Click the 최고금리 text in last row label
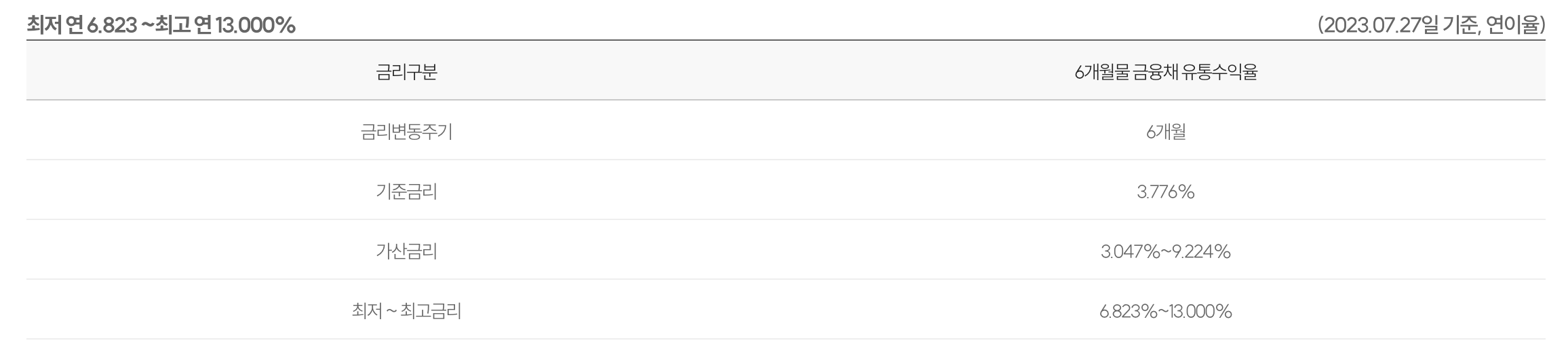 click(431, 311)
